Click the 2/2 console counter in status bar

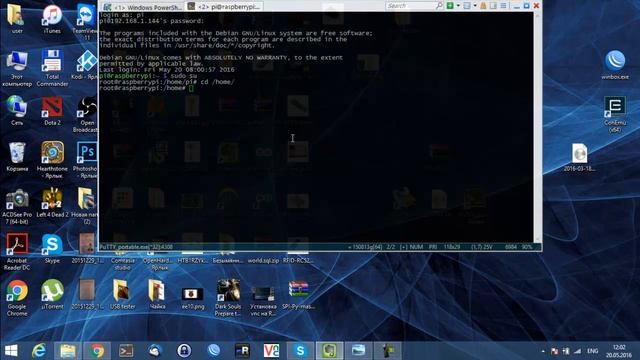(x=391, y=247)
